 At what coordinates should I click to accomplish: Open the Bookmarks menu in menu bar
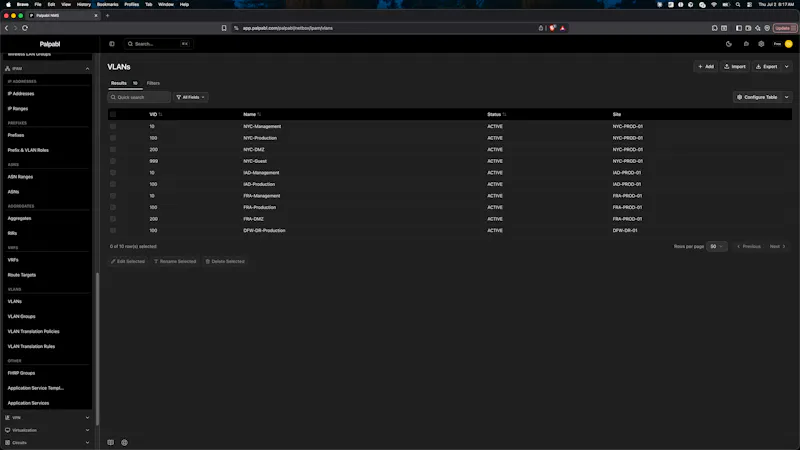107,5
